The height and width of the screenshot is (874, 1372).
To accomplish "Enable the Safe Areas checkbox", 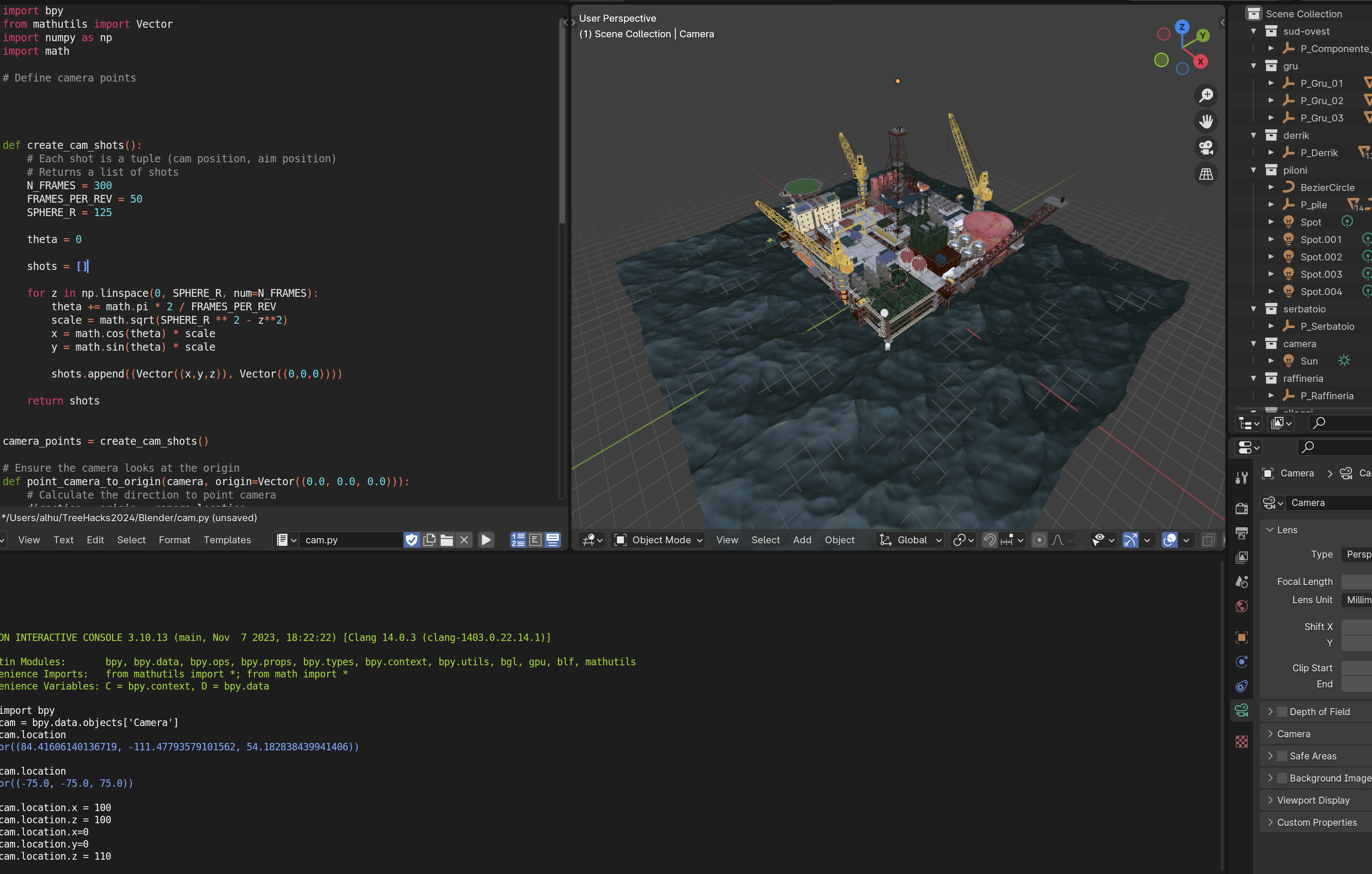I will pos(1282,756).
